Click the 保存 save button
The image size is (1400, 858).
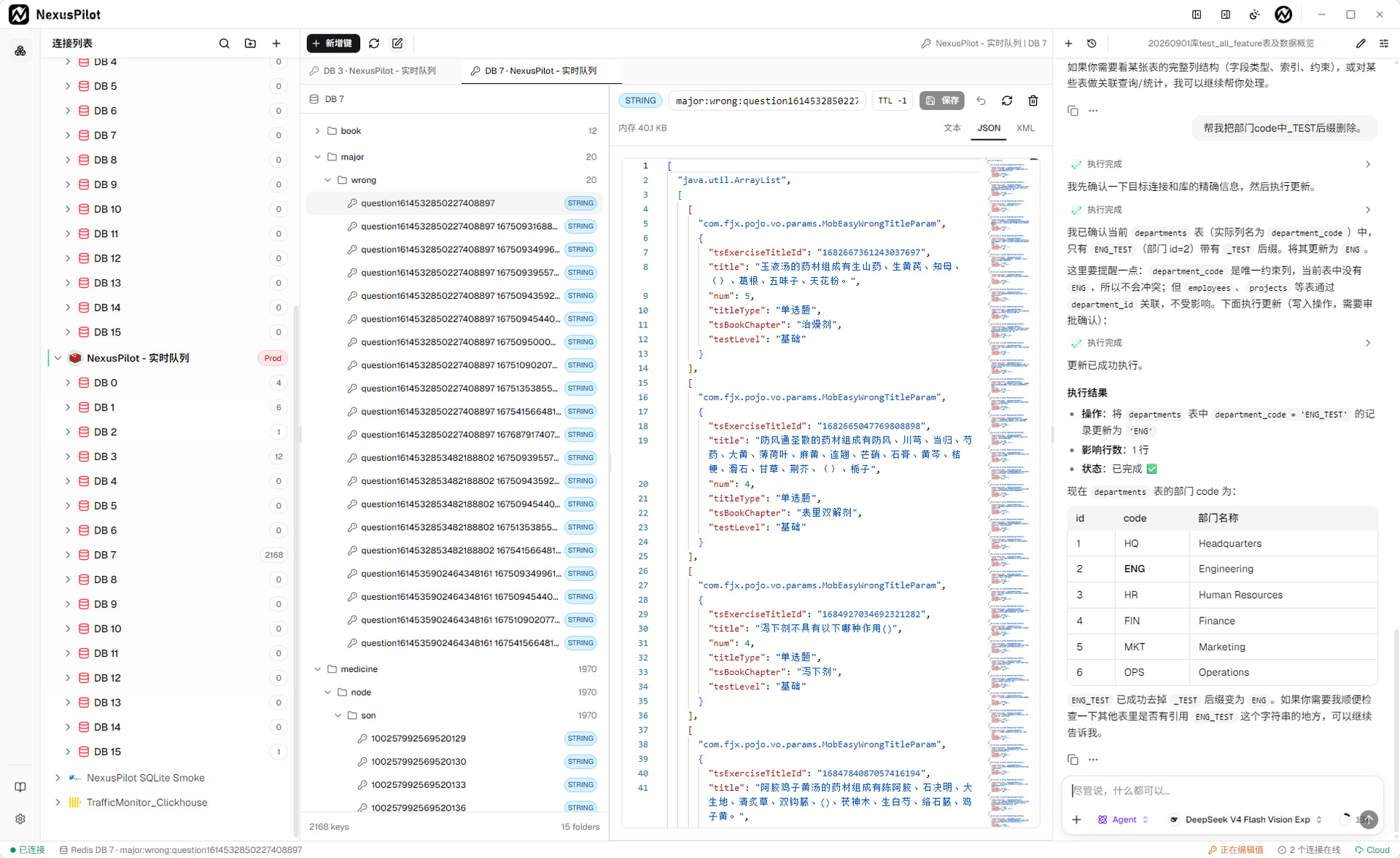[942, 101]
